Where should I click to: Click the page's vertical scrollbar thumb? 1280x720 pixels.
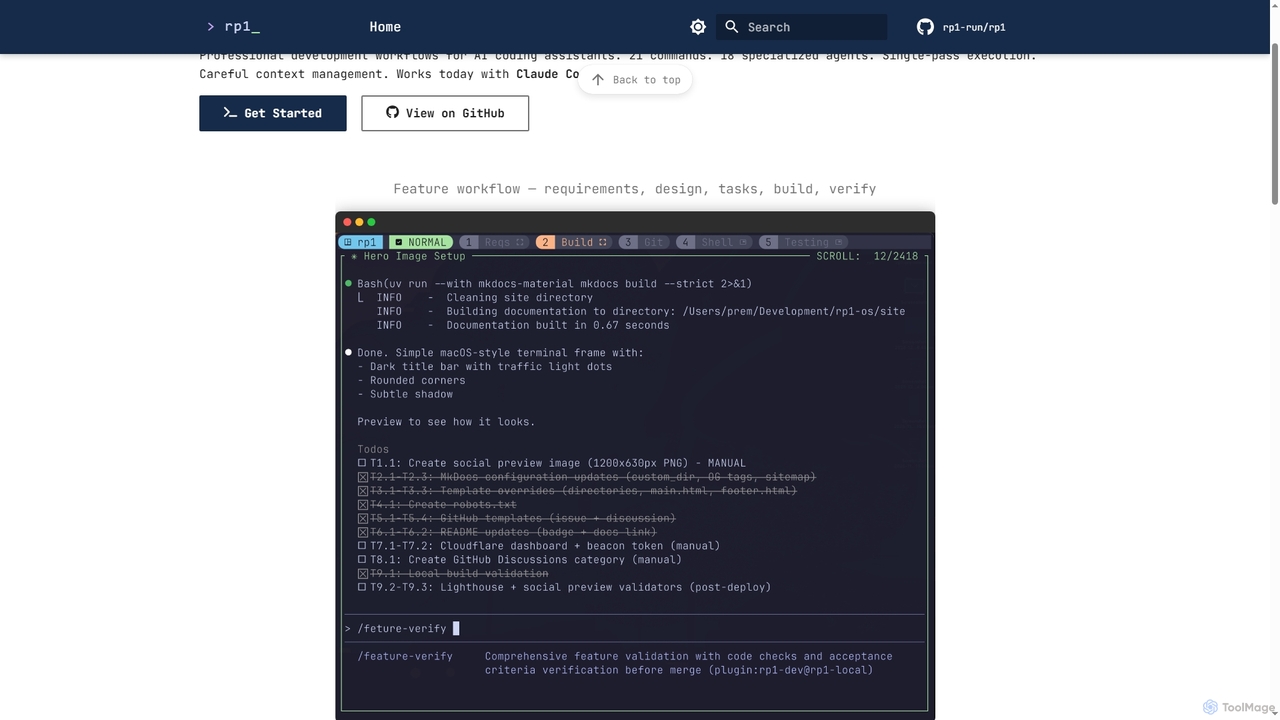click(1274, 124)
